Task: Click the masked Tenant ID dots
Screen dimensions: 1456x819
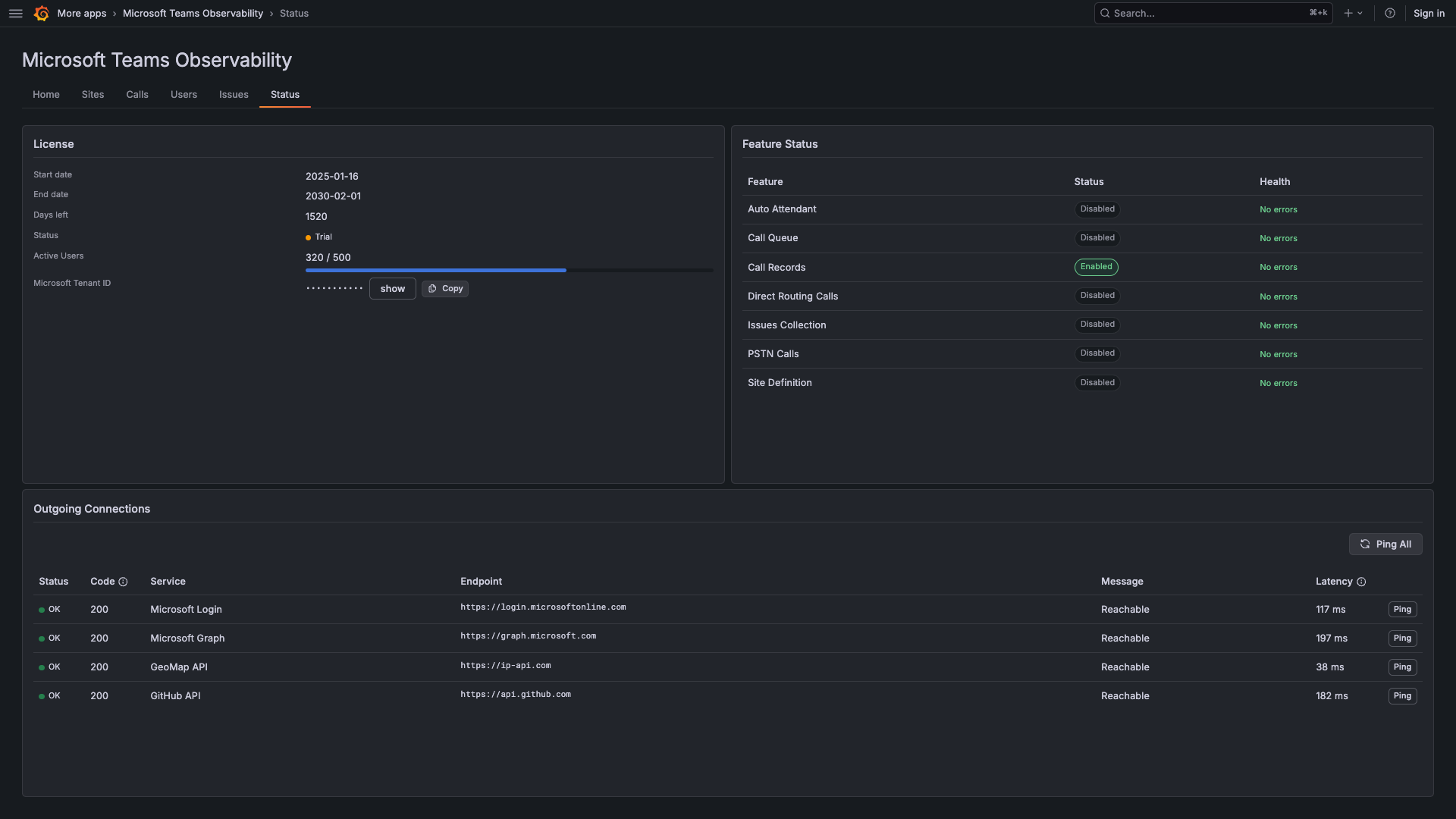Action: [334, 289]
